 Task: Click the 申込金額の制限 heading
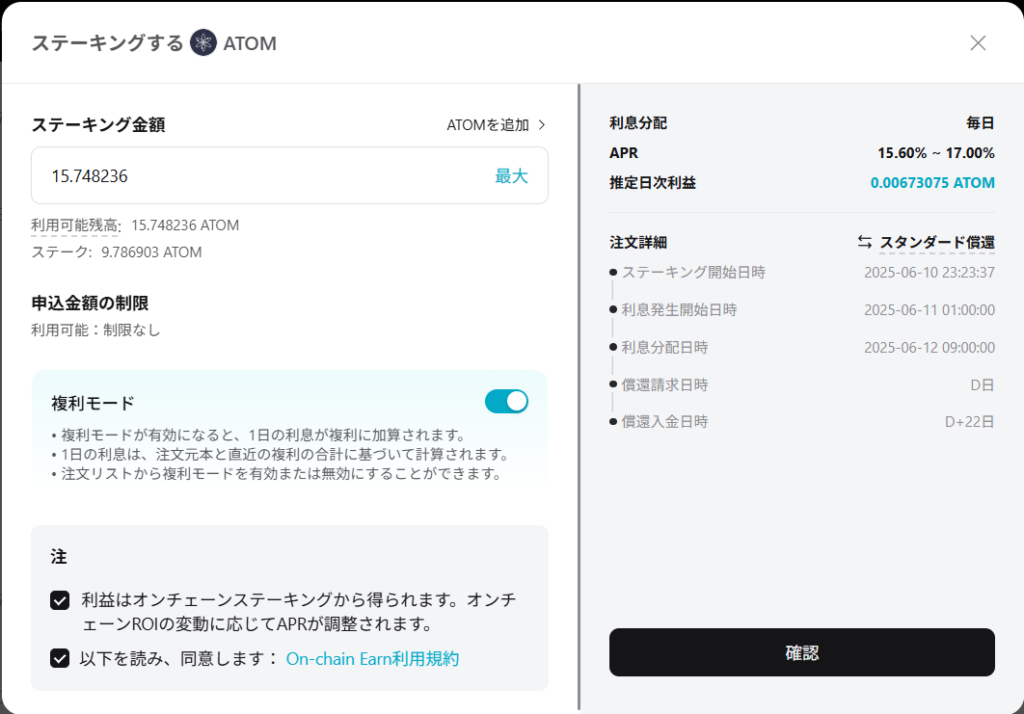90,303
